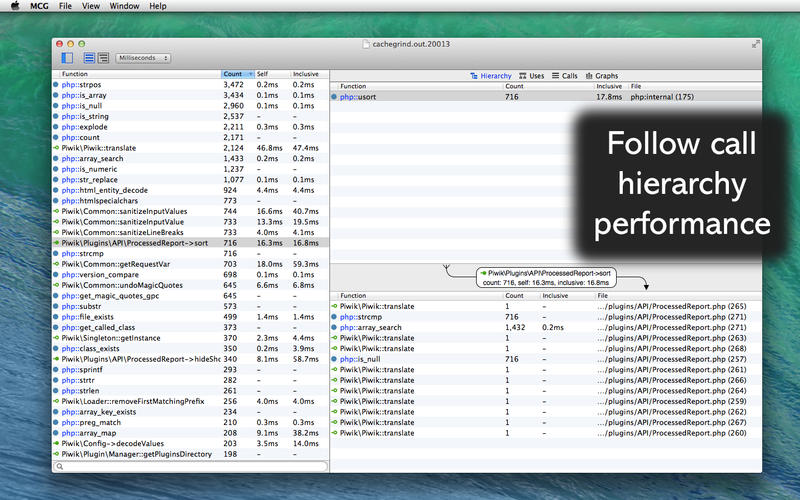Open the translate callee at ProcessedReport.php (265)

point(546,307)
